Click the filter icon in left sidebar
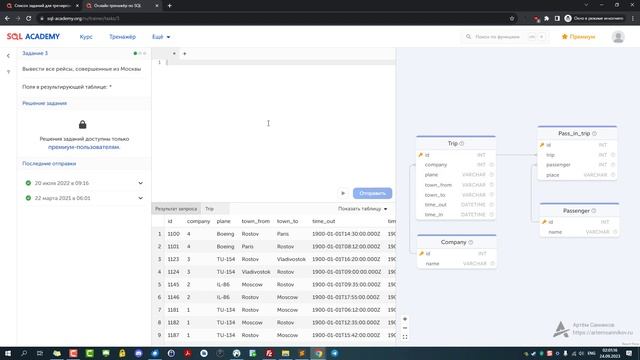 click(x=8, y=72)
